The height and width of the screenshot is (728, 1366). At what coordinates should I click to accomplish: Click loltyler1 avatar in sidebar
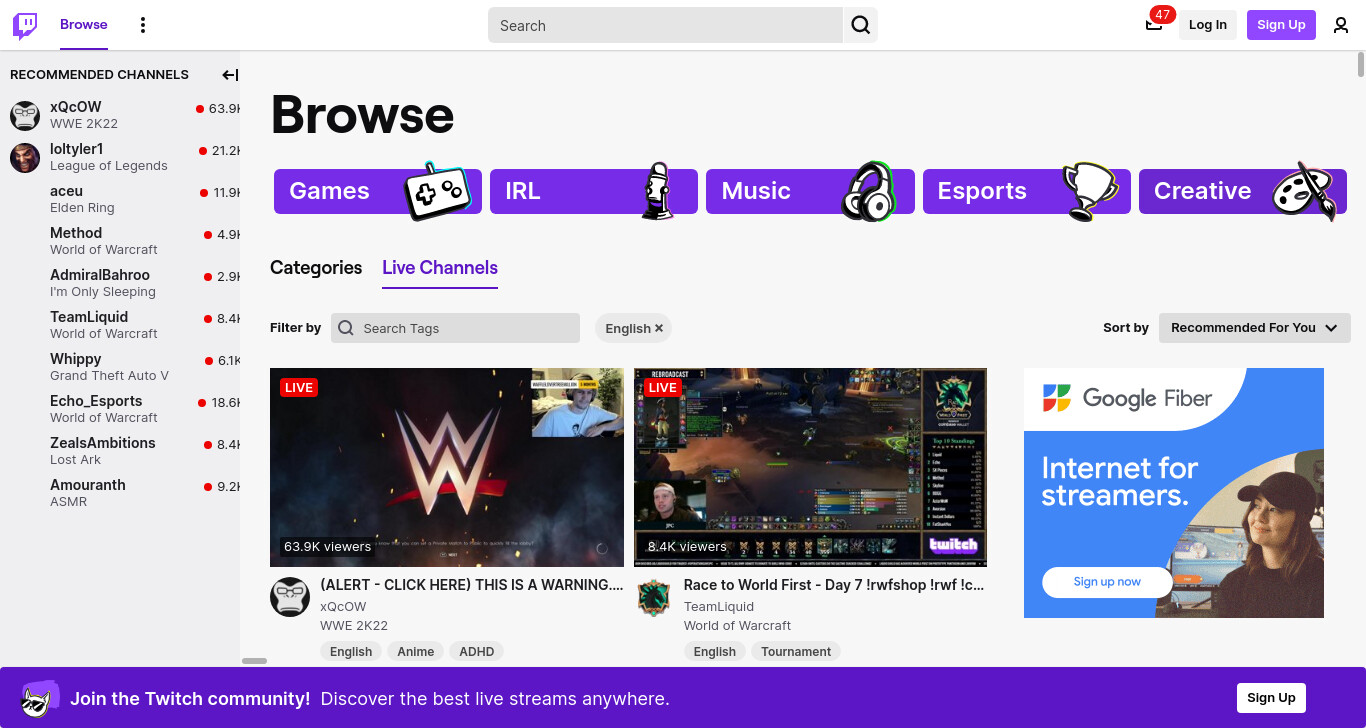click(25, 157)
